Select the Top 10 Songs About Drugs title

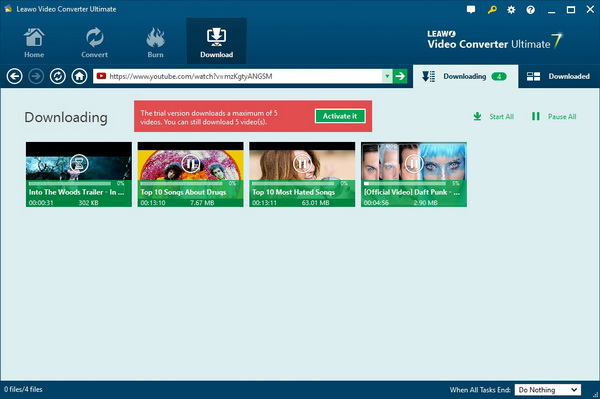pyautogui.click(x=183, y=192)
